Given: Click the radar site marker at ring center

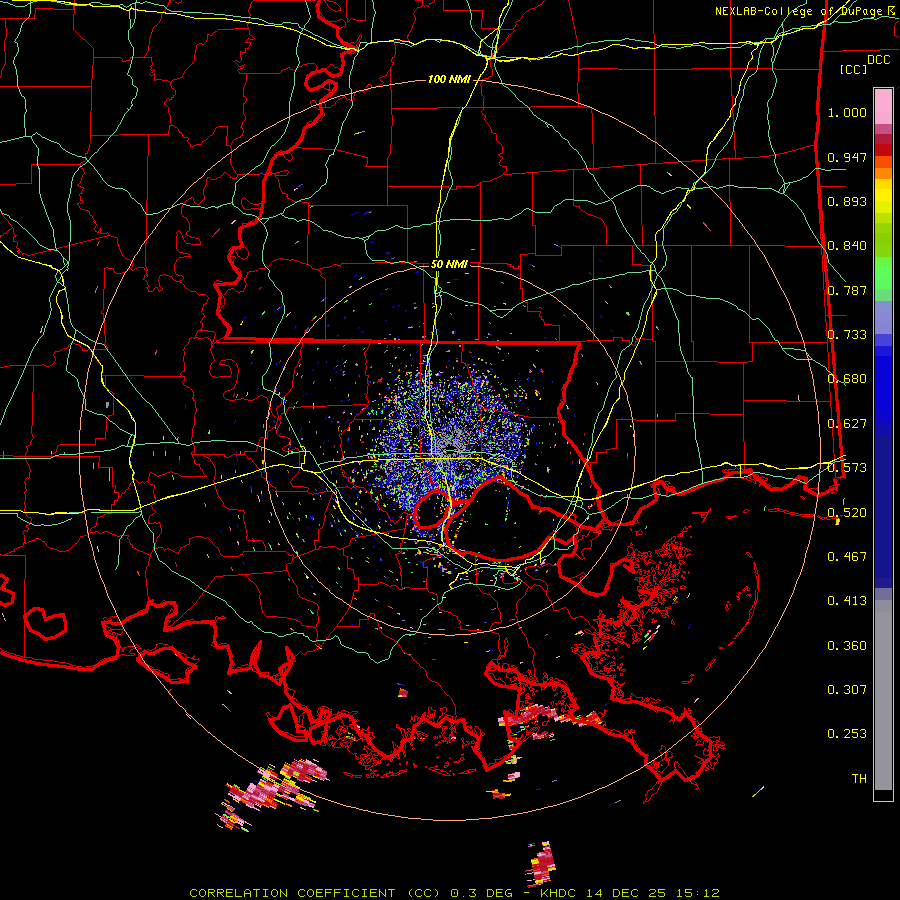Looking at the screenshot, I should click(x=450, y=448).
